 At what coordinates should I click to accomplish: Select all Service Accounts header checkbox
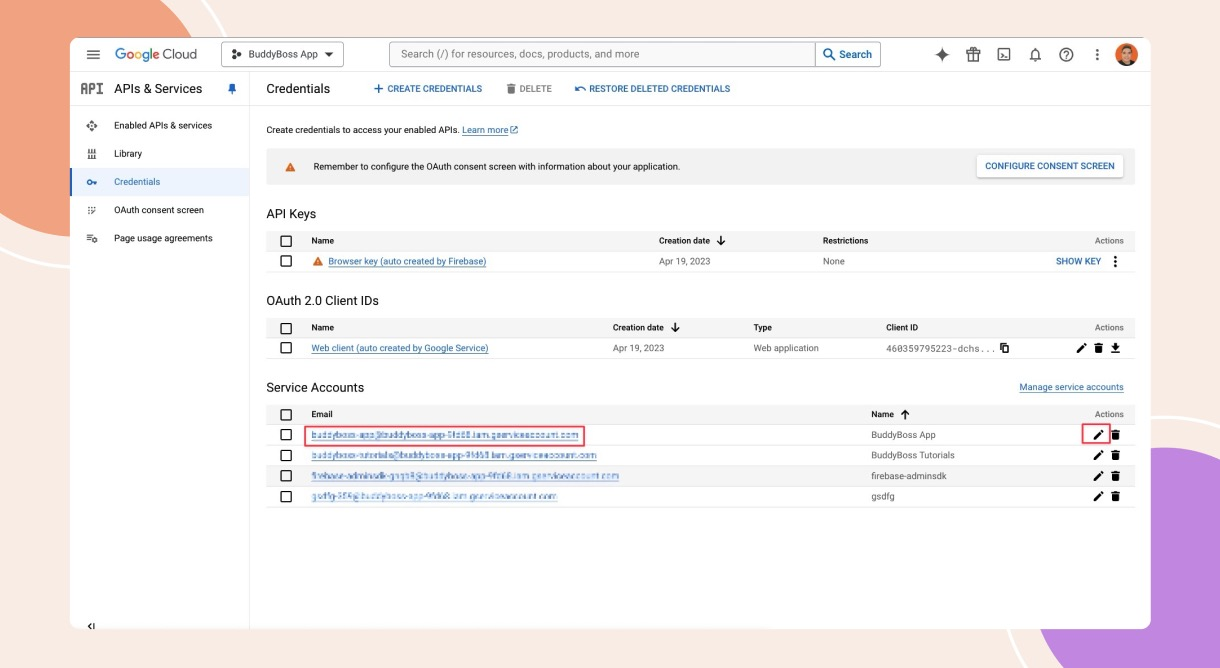[286, 415]
